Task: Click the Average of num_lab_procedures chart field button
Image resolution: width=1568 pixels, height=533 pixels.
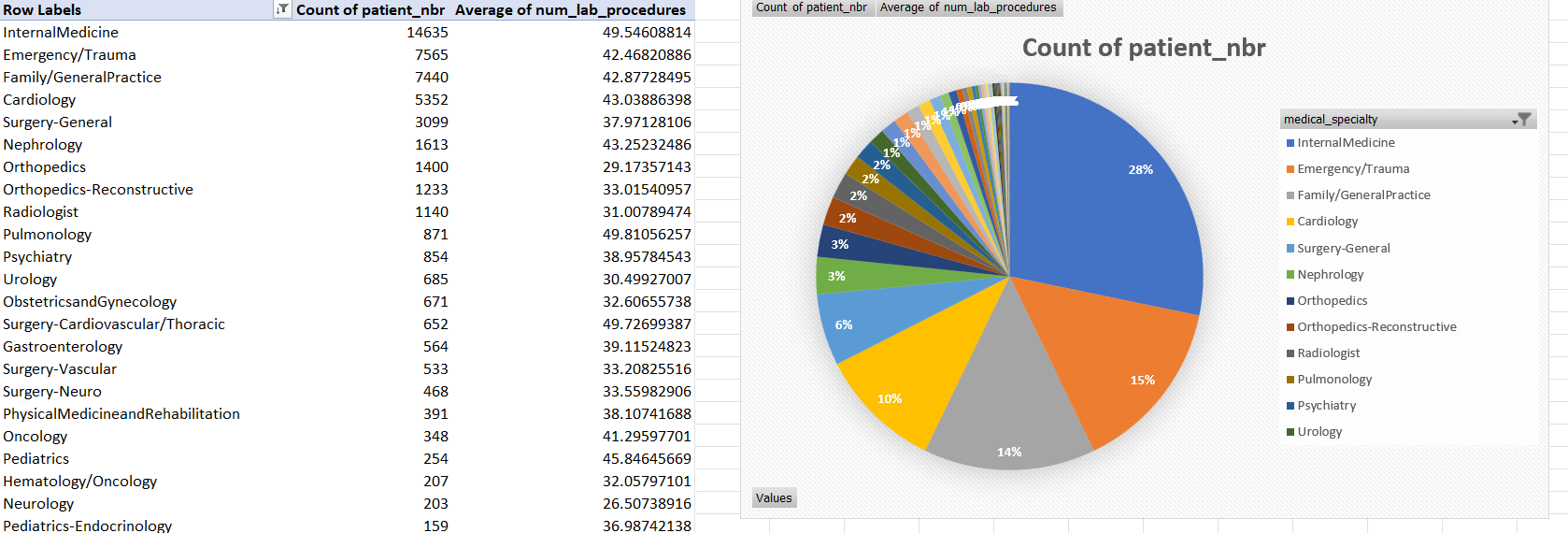Action: (x=969, y=7)
